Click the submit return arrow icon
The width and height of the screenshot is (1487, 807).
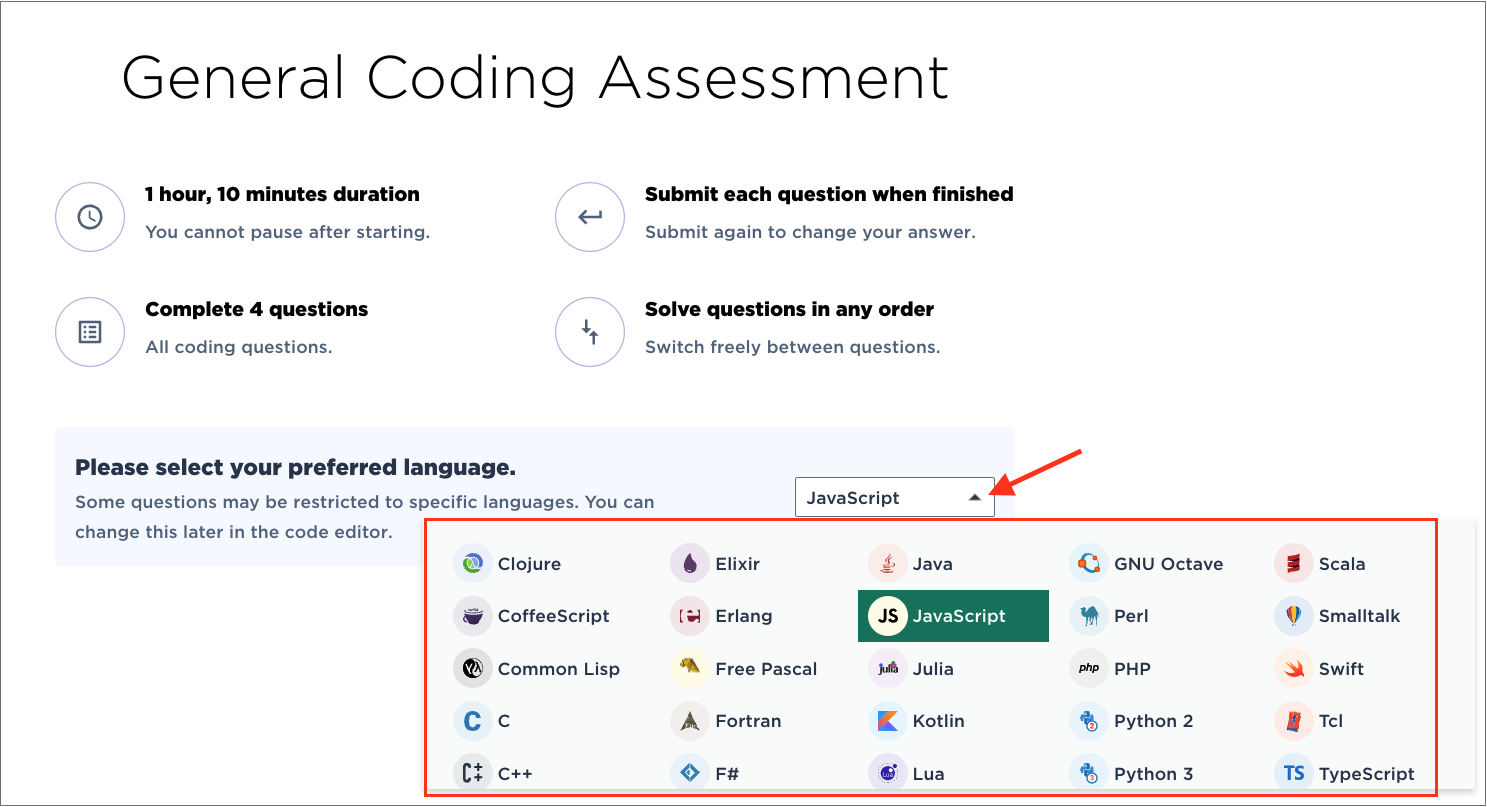pyautogui.click(x=590, y=217)
